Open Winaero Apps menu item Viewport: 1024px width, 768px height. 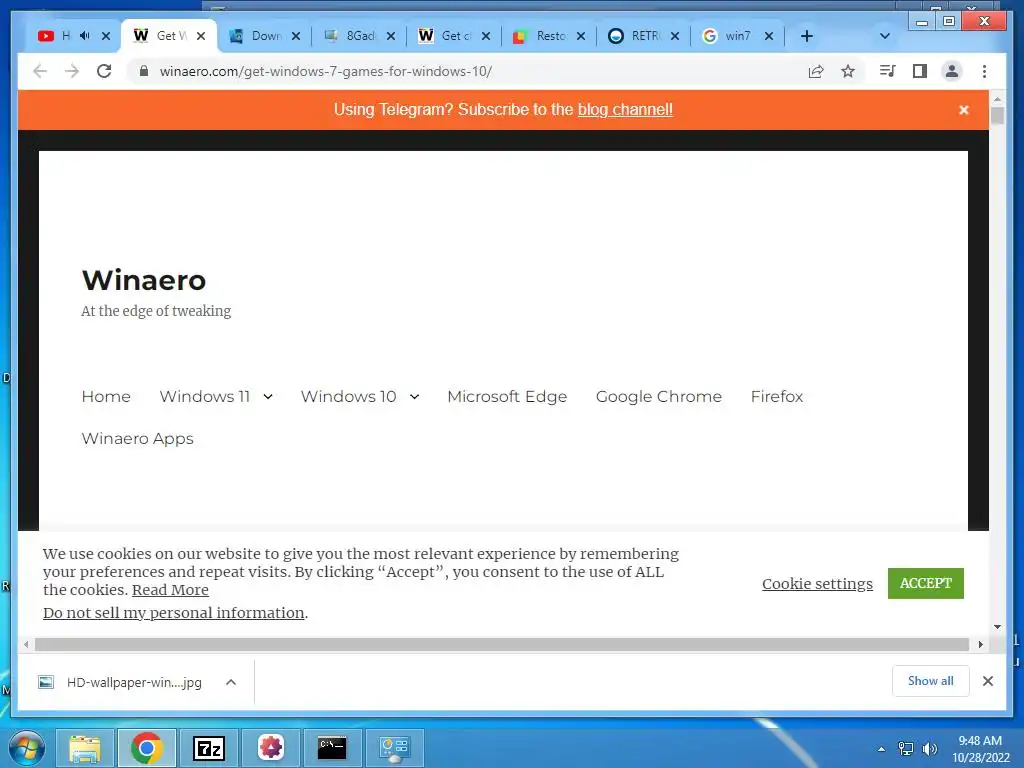tap(137, 438)
